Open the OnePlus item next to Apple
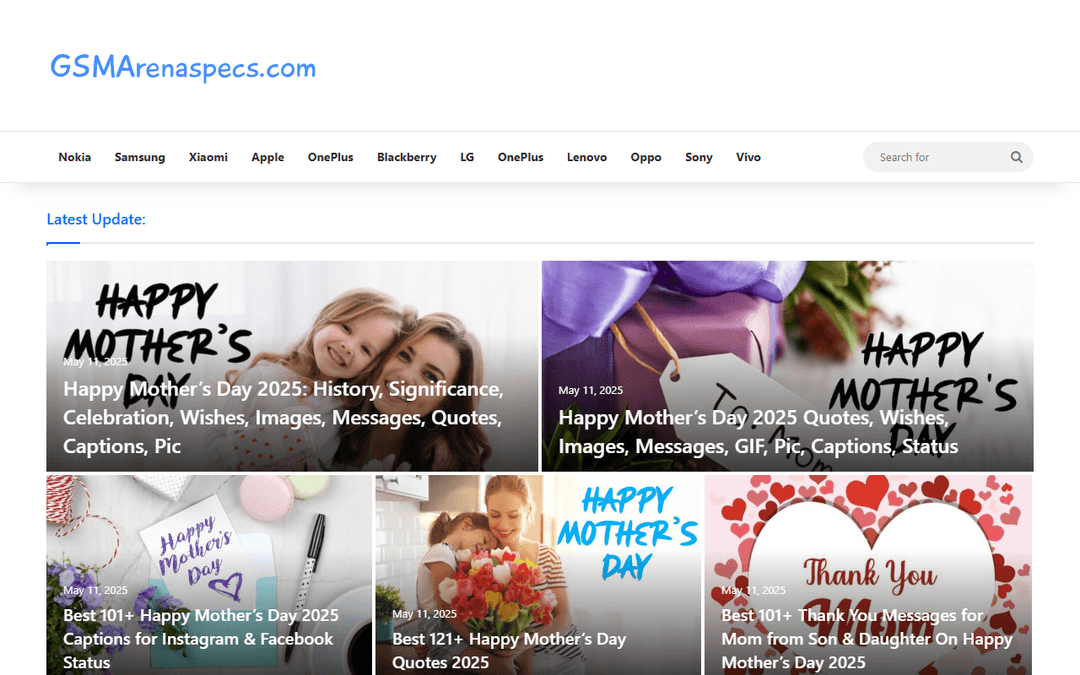The image size is (1080, 675). [331, 157]
